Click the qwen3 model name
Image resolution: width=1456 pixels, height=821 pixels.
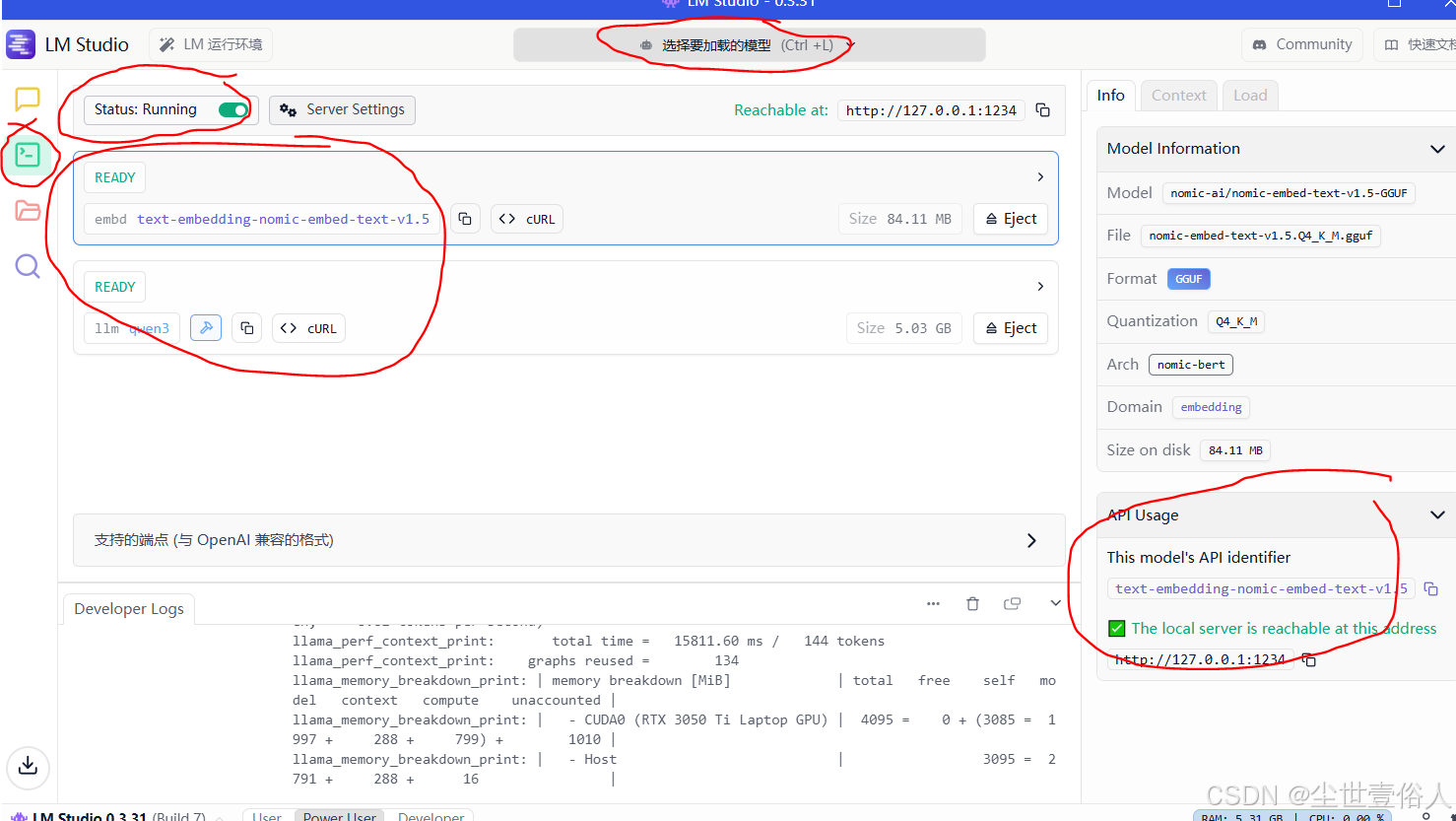(149, 328)
